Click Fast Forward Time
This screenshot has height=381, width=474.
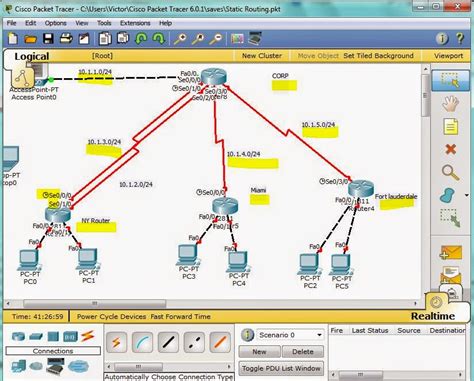point(180,316)
